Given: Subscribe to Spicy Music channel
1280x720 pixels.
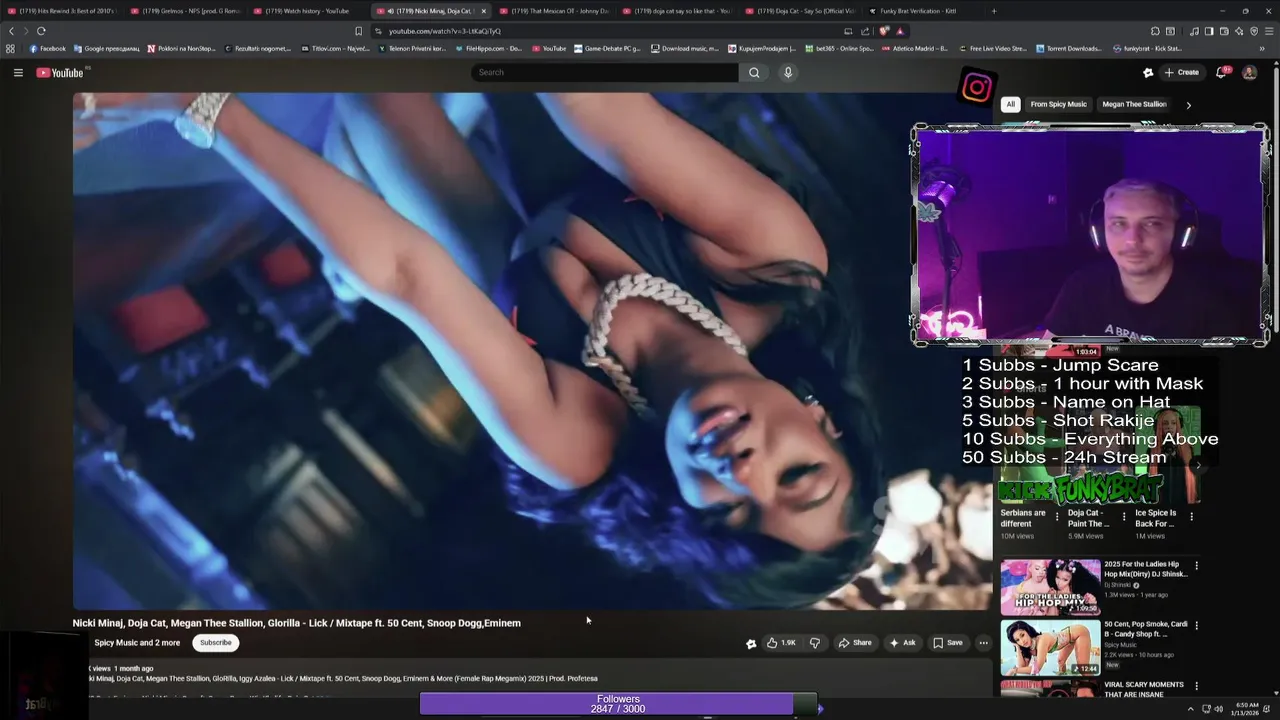Looking at the screenshot, I should pos(215,643).
